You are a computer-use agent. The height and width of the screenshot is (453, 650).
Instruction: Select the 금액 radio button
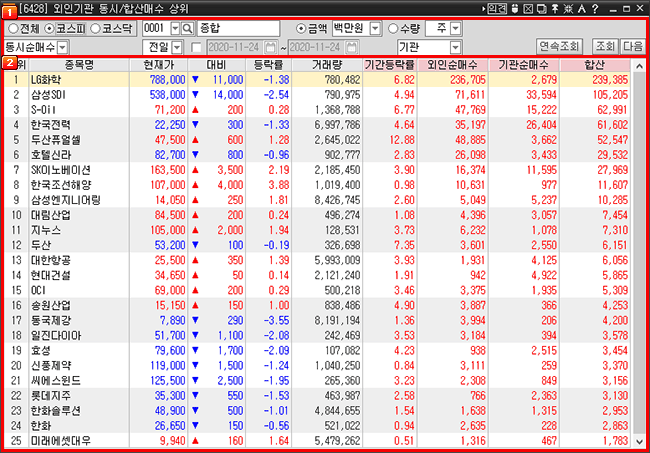click(x=301, y=28)
